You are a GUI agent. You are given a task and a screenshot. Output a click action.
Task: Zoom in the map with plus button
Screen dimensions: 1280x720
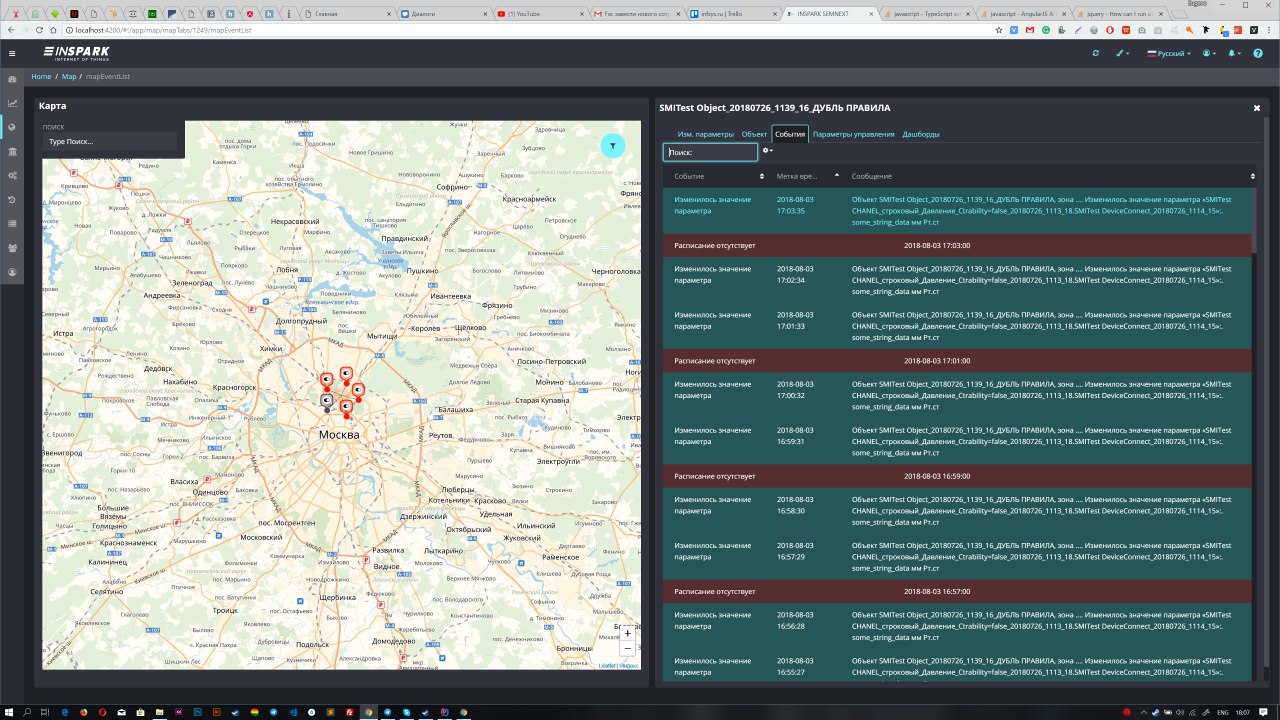(627, 633)
